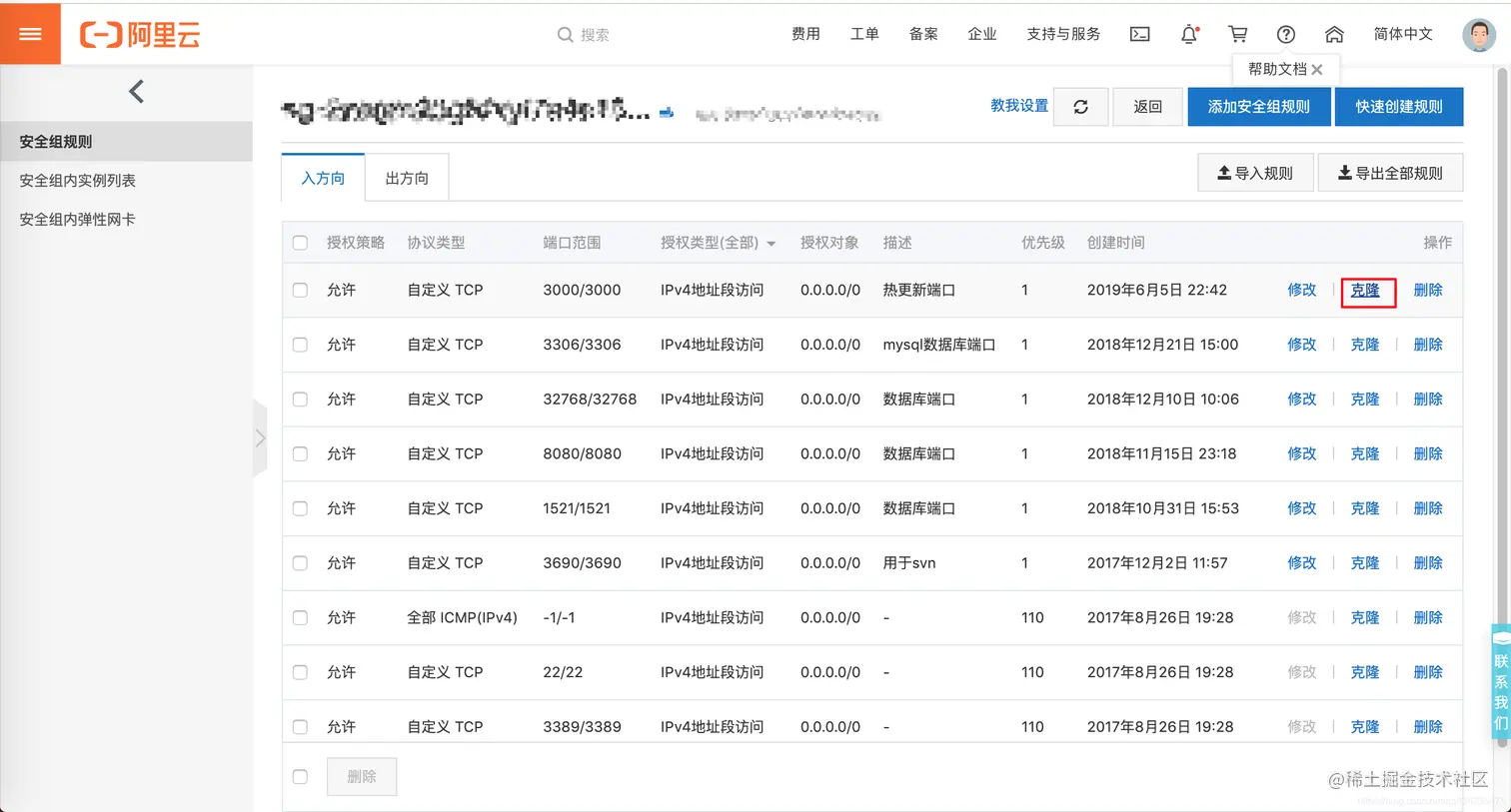
Task: Toggle the select-all checkbox in table header
Action: [x=300, y=243]
